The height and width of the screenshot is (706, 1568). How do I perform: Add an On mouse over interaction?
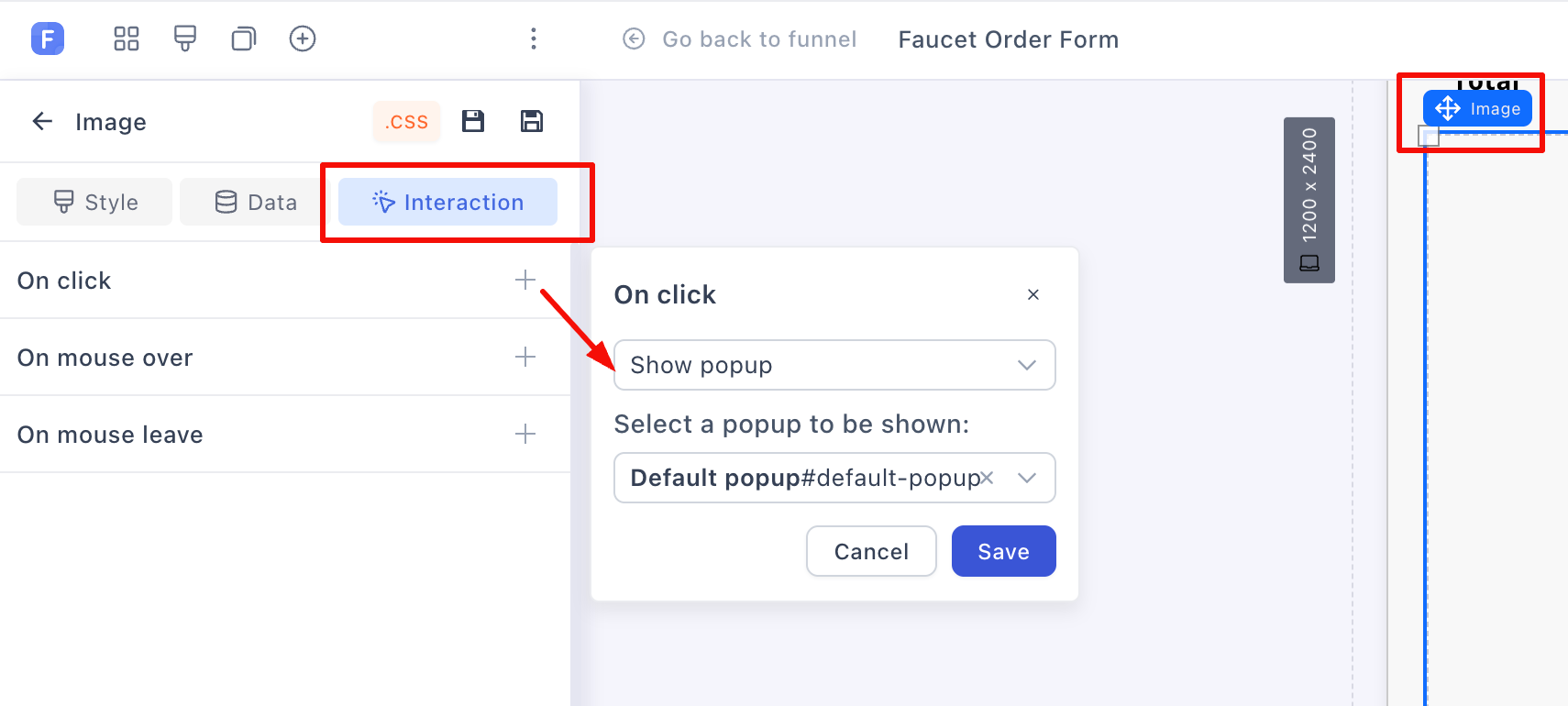(525, 357)
